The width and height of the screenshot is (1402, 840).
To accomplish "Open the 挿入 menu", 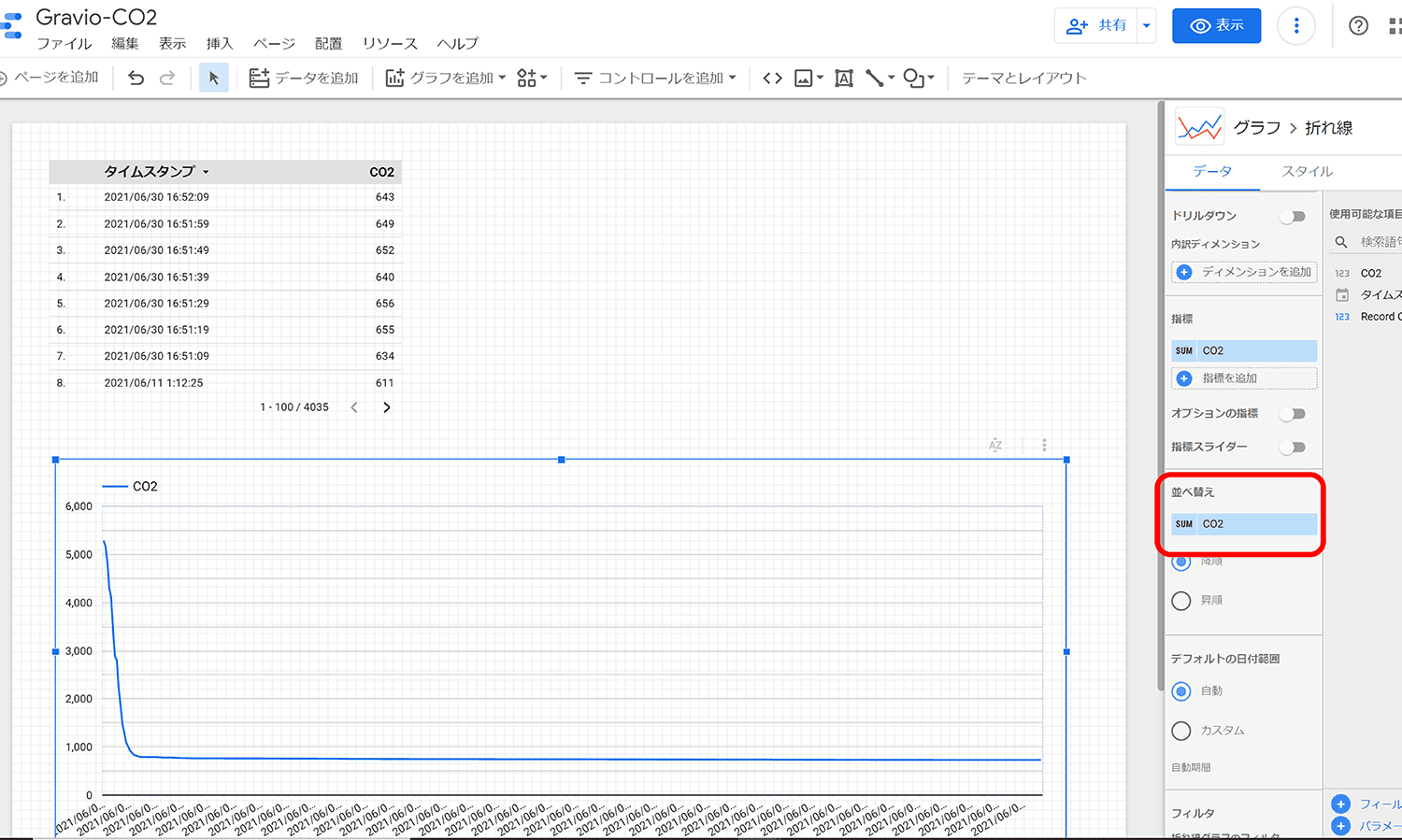I will click(220, 44).
